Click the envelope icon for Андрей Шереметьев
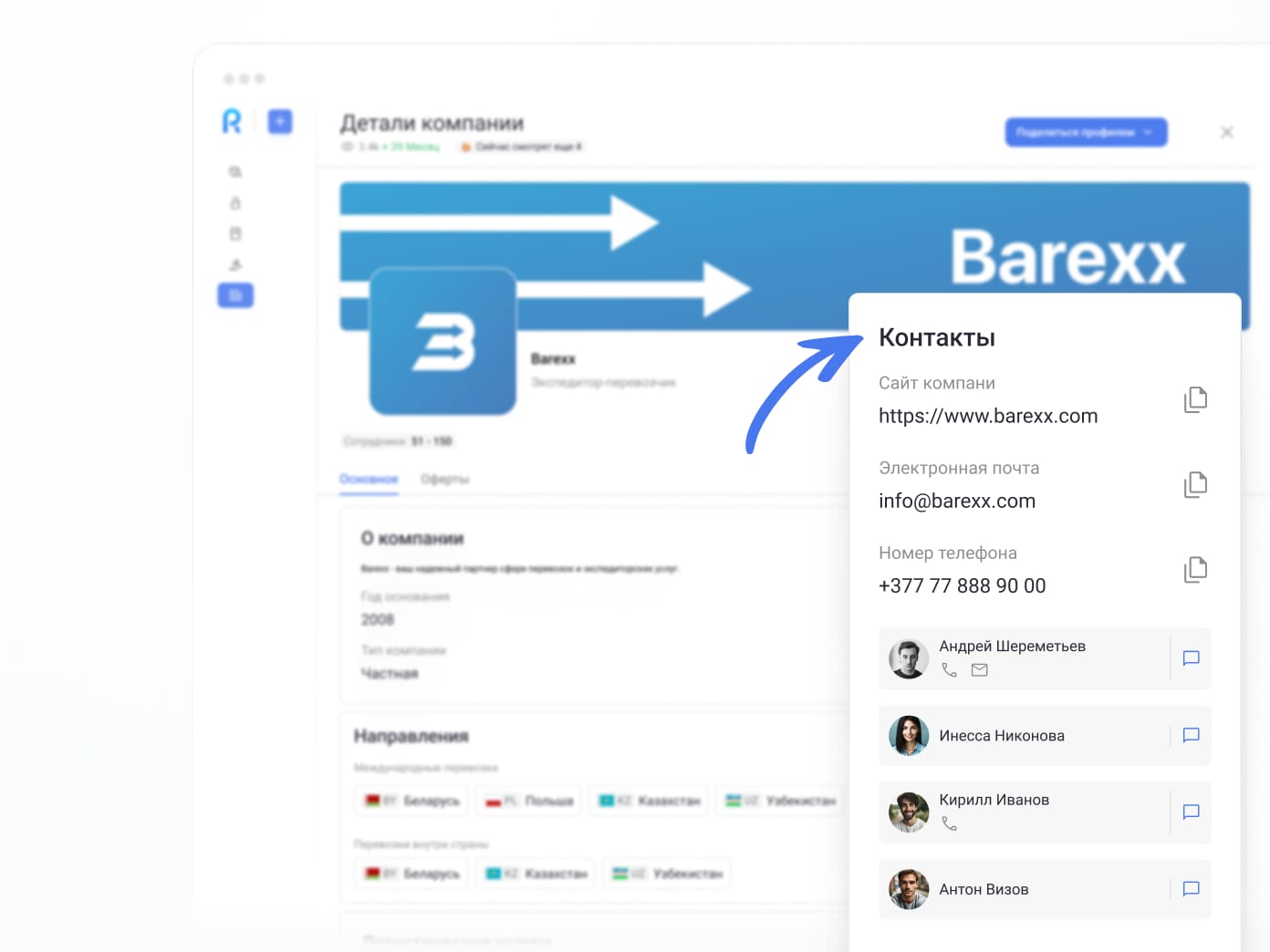The width and height of the screenshot is (1270, 952). point(979,669)
